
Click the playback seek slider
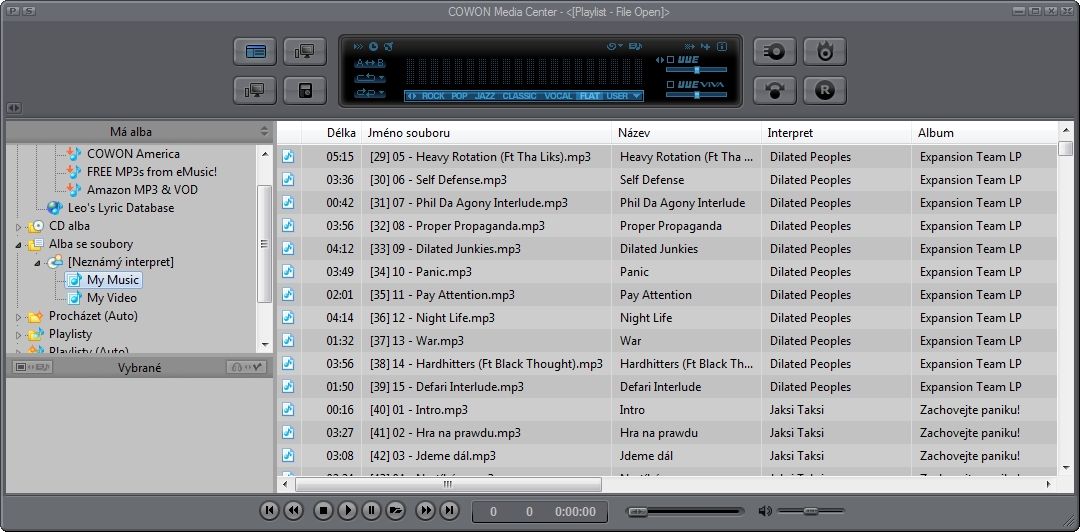pyautogui.click(x=685, y=511)
